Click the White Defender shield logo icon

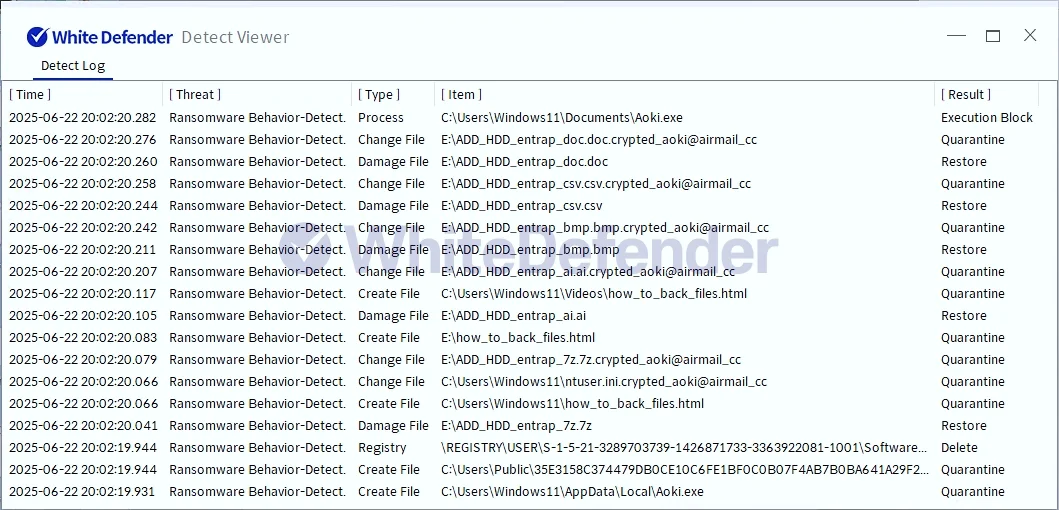[37, 37]
